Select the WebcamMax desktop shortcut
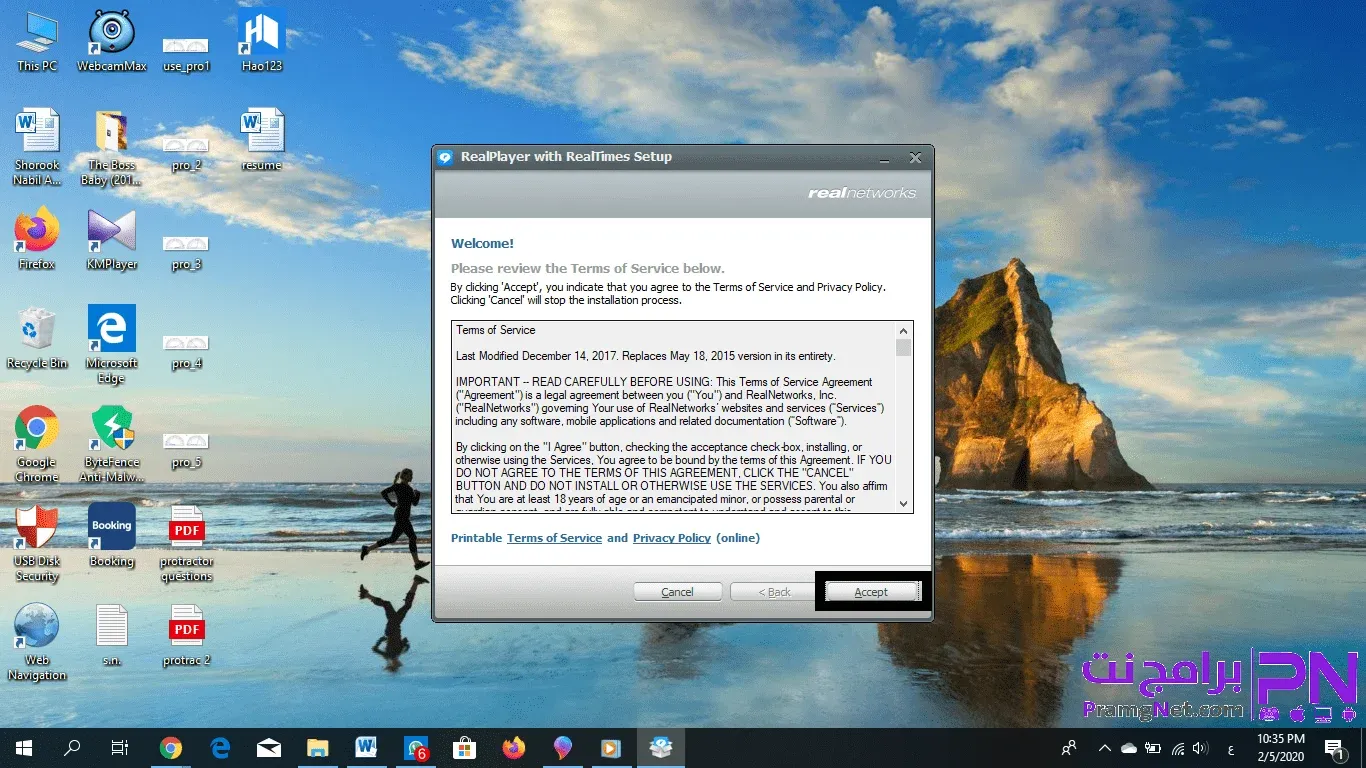The height and width of the screenshot is (768, 1366). click(x=112, y=42)
